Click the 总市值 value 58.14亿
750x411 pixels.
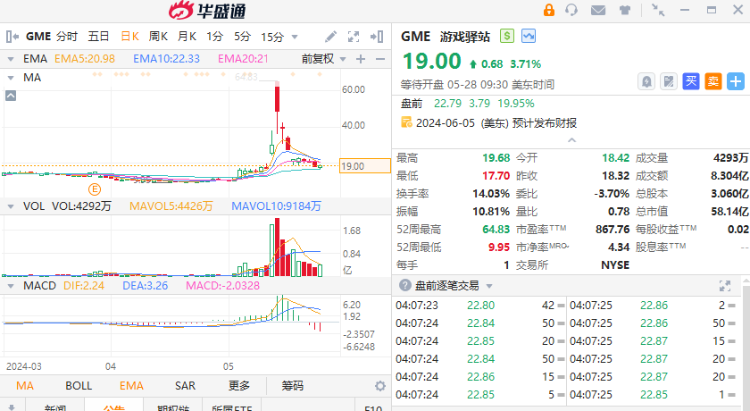pos(730,211)
